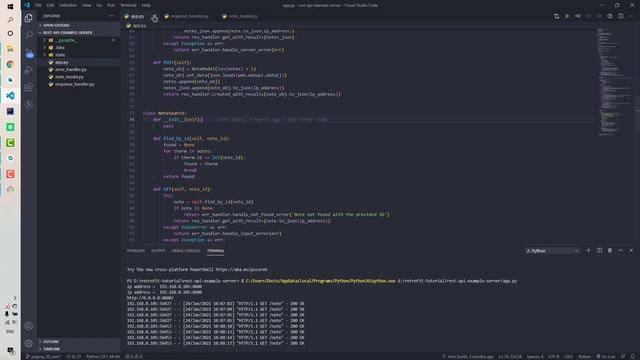The image size is (640, 360).
Task: Open the Run menu
Action: (x=111, y=5)
